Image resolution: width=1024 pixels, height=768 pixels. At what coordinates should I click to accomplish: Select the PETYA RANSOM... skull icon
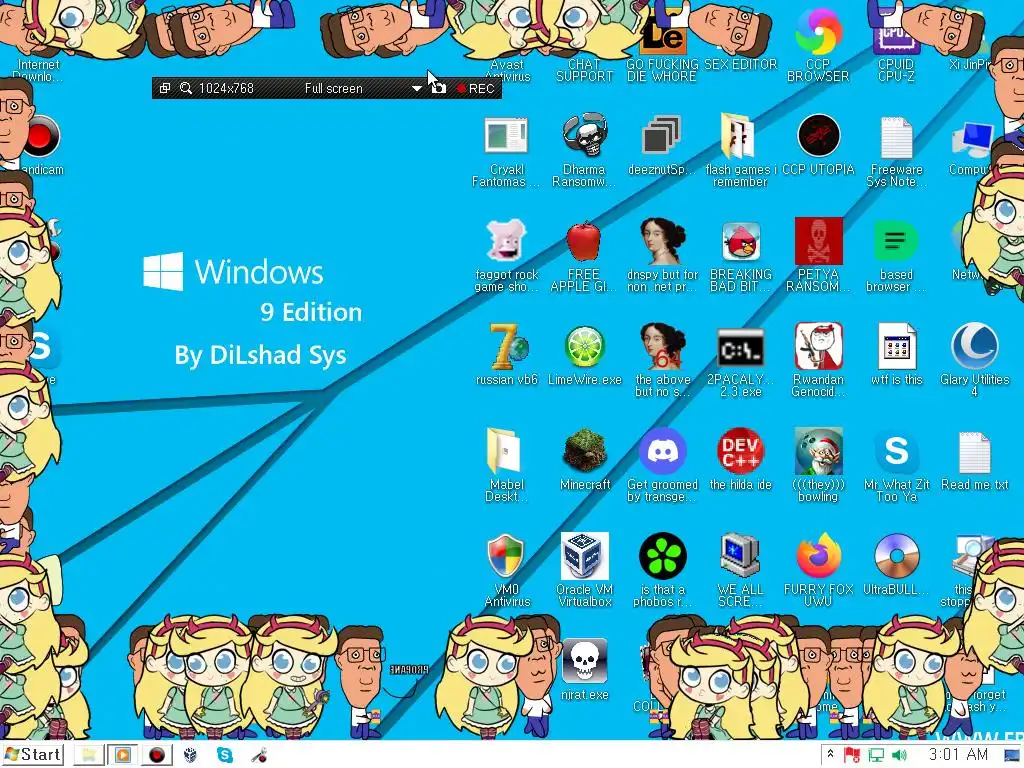click(x=818, y=256)
